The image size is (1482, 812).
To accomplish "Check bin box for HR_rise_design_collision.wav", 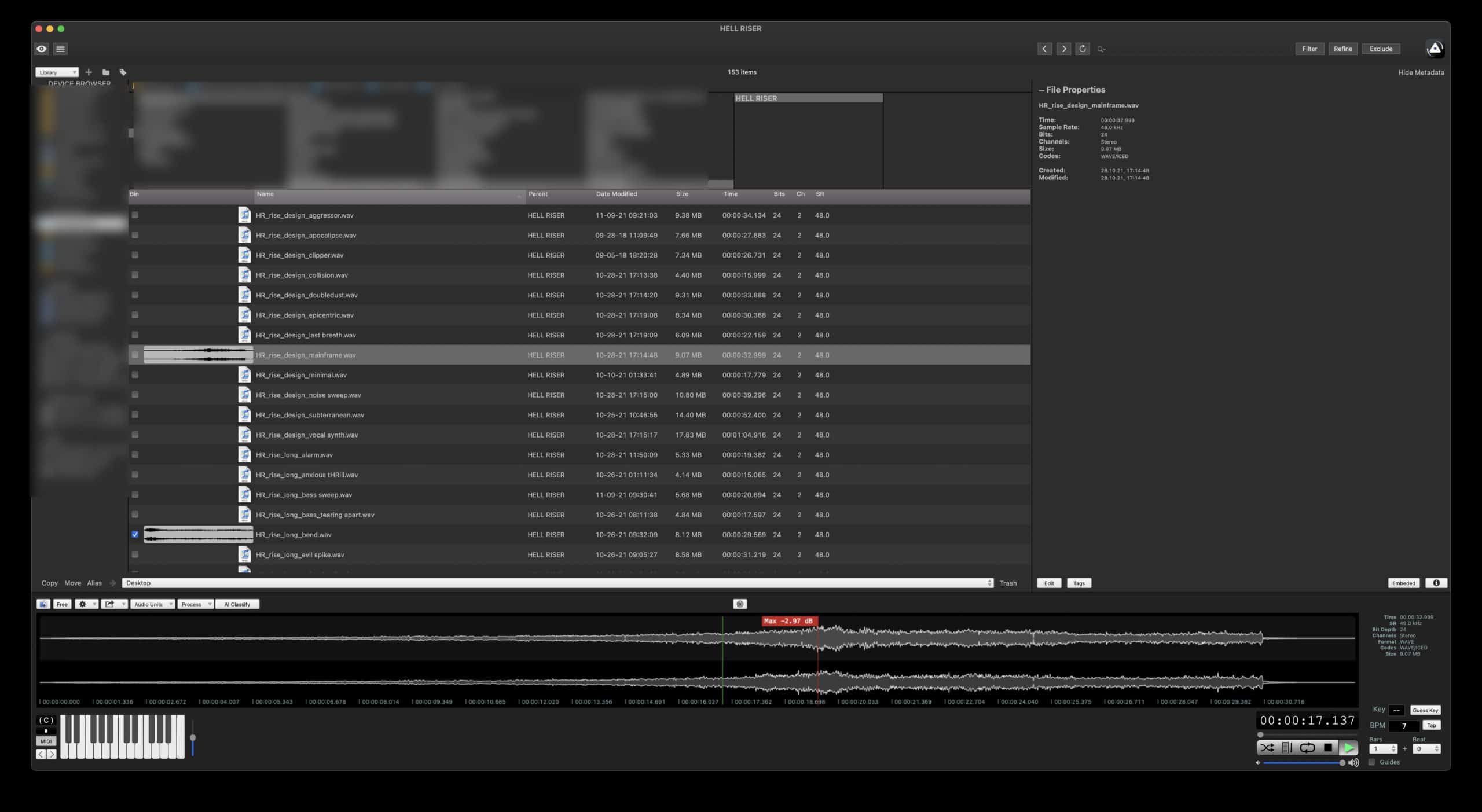I will (x=135, y=275).
